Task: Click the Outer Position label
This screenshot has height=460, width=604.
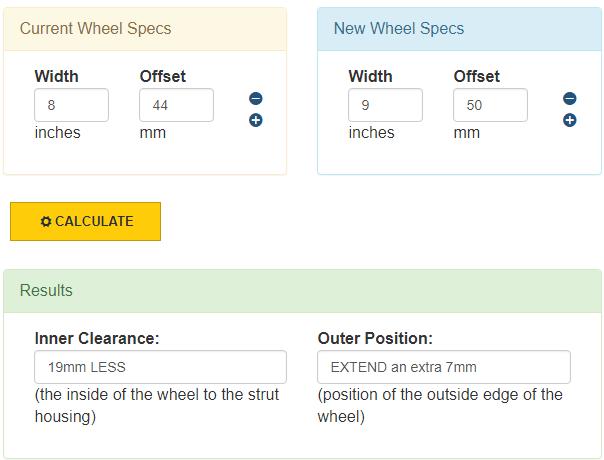Action: coord(375,338)
